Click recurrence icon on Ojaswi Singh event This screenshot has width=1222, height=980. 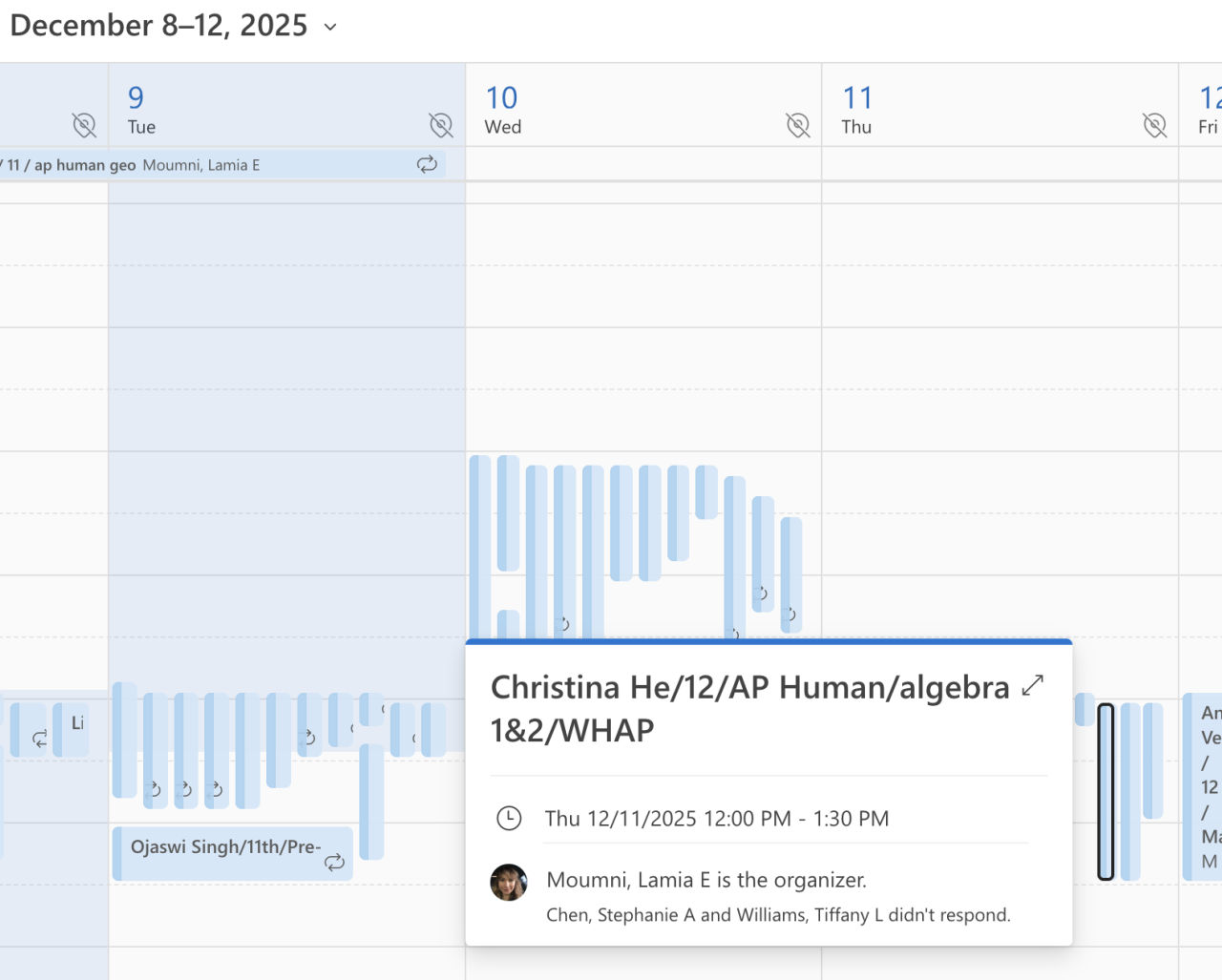[334, 862]
